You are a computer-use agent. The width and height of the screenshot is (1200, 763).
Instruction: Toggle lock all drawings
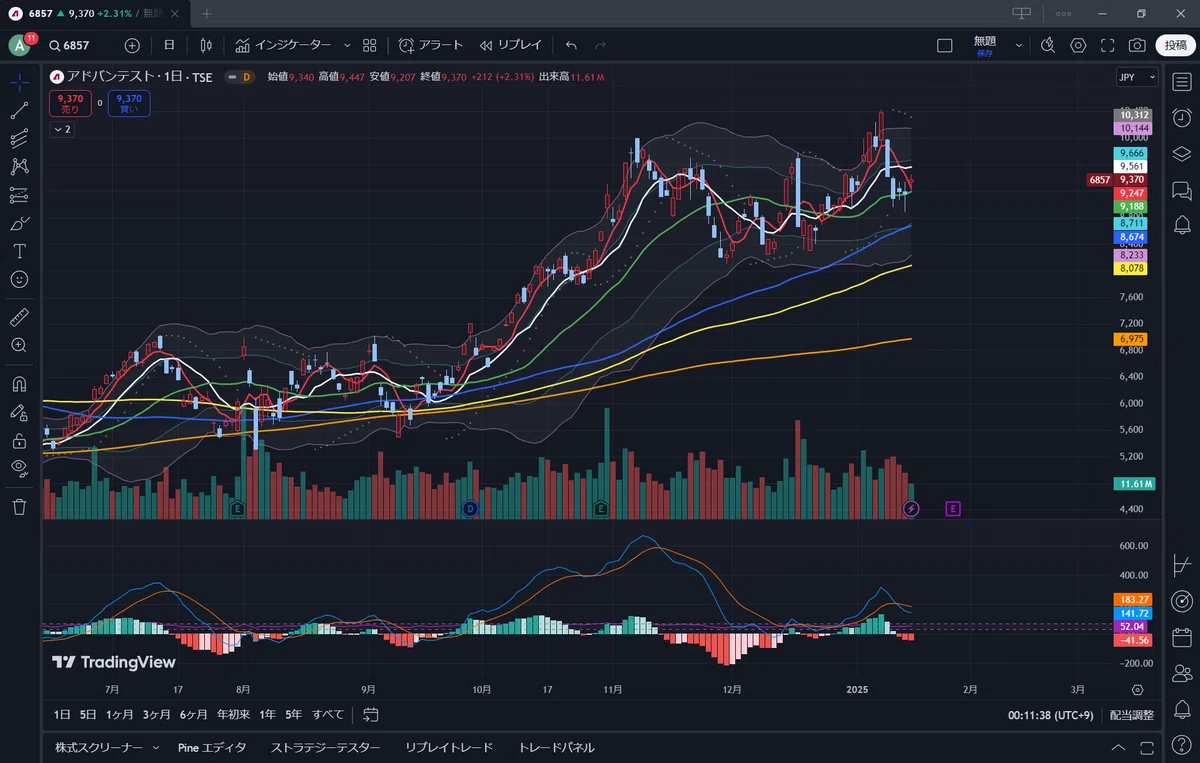click(19, 440)
